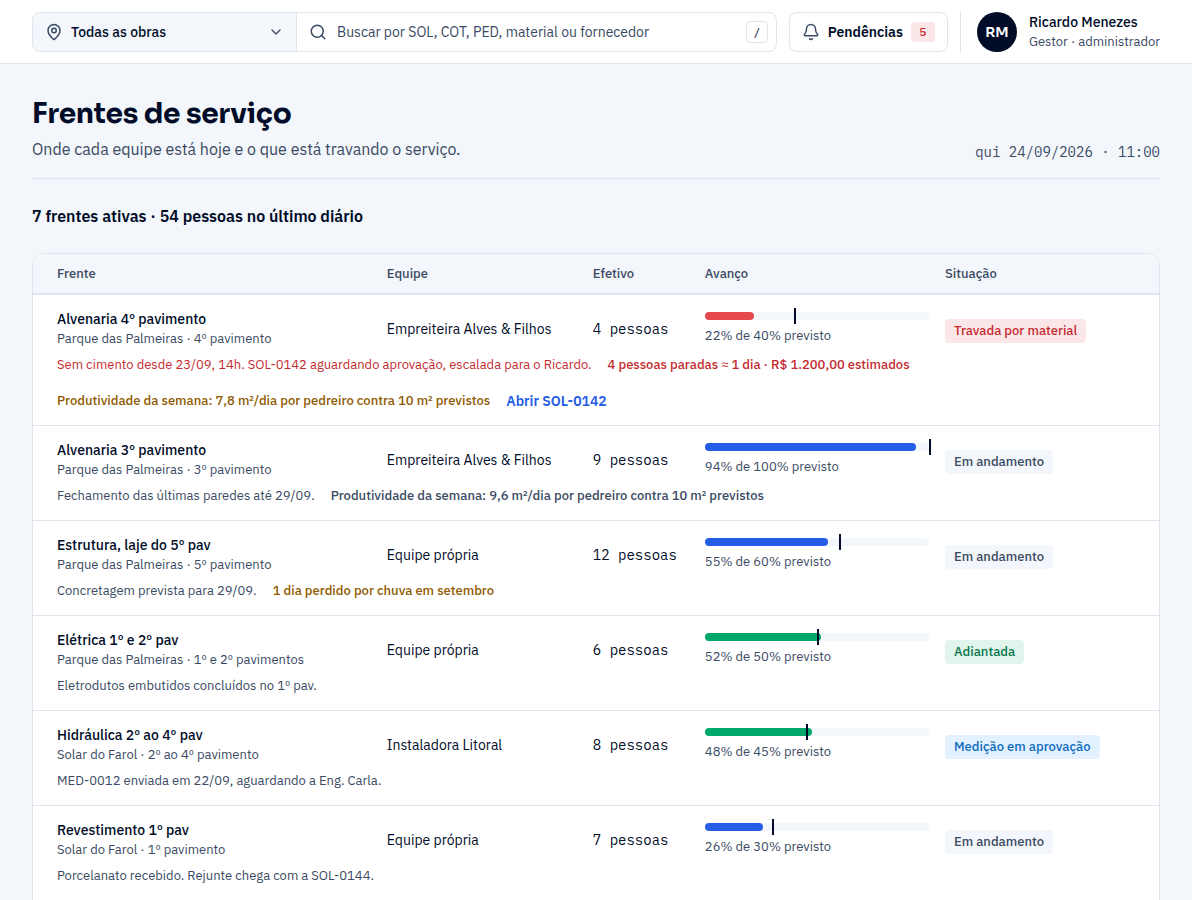Screen dimensions: 1192x900
Task: Click the Pendências count badge 5
Action: [x=923, y=32]
